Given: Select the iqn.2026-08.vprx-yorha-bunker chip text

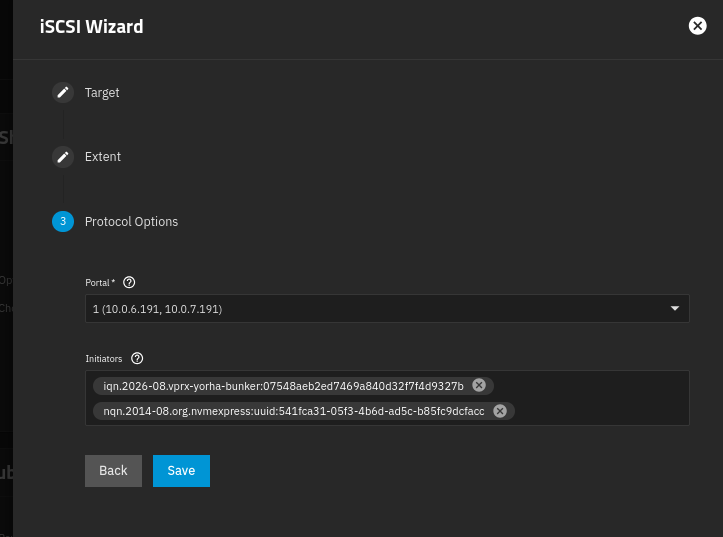Looking at the screenshot, I should click(x=283, y=386).
